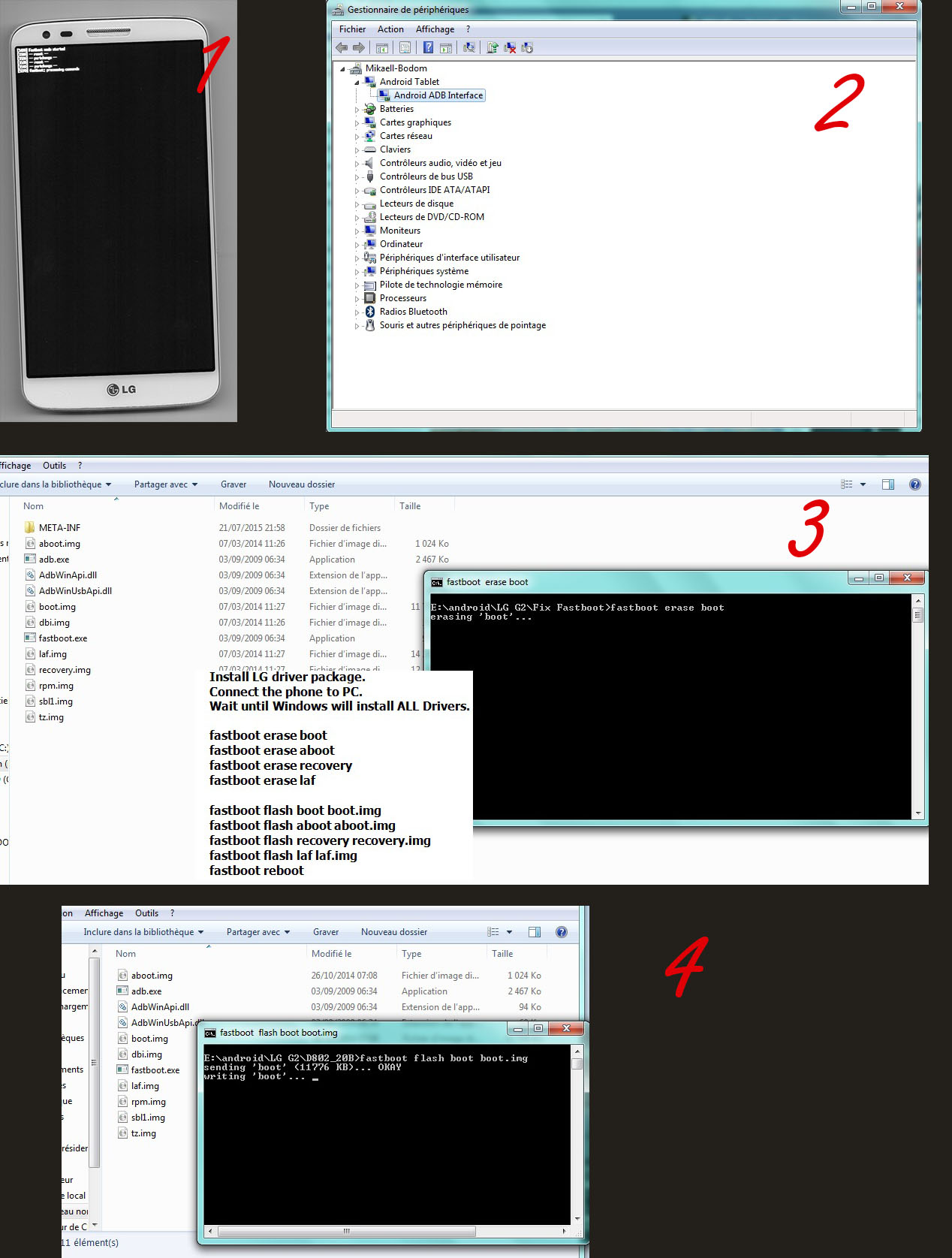Click Graver in explorer window showing 11 élément(s)
952x1258 pixels.
coord(326,932)
